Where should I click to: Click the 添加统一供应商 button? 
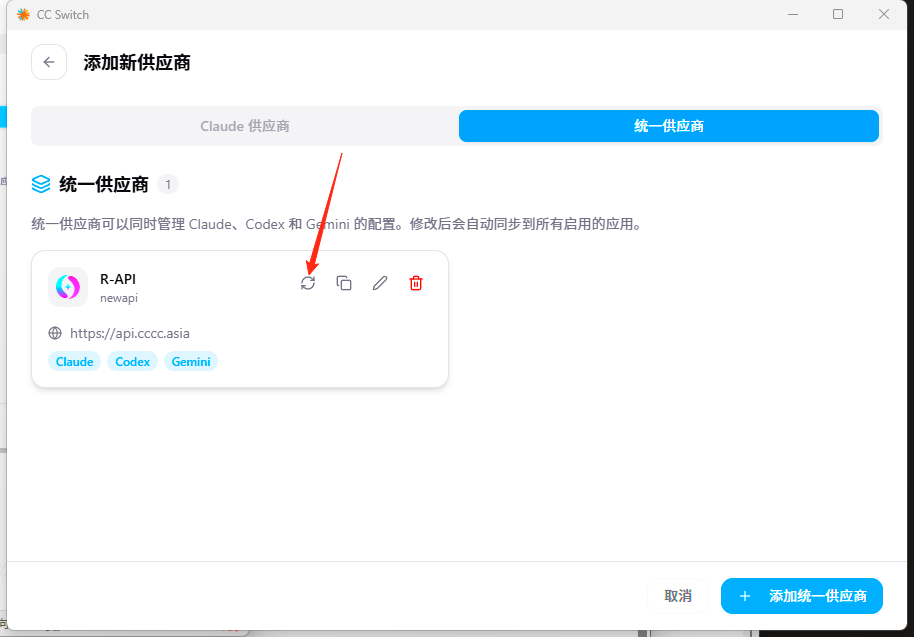point(801,596)
